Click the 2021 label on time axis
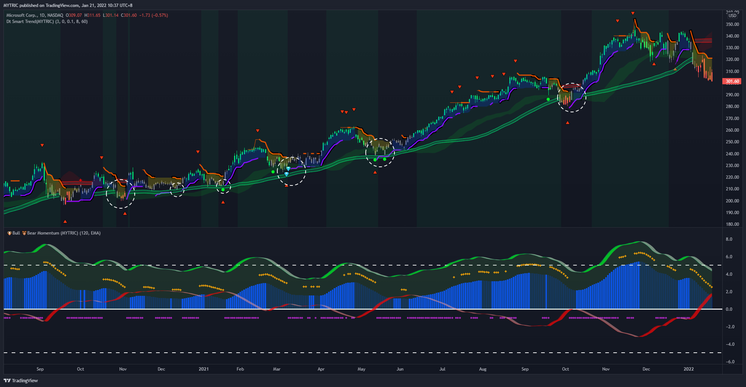Viewport: 746px width, 387px height. 204,369
